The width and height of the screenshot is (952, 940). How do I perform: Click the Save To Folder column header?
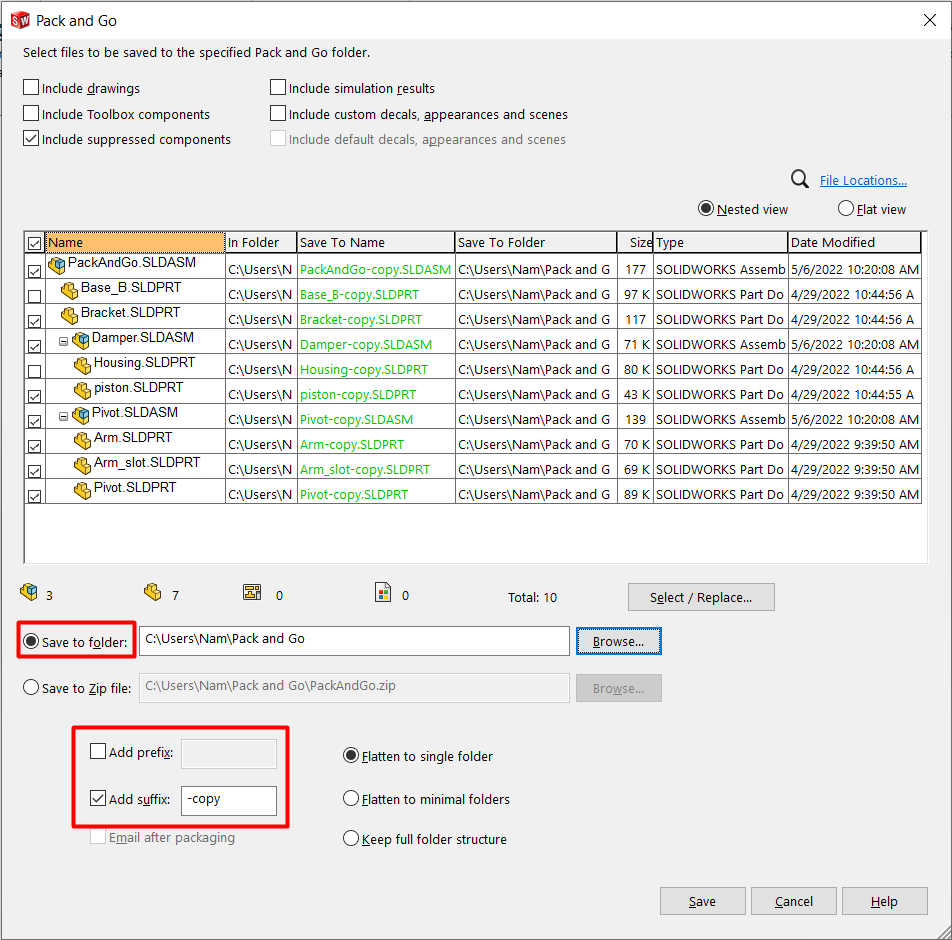(x=536, y=242)
